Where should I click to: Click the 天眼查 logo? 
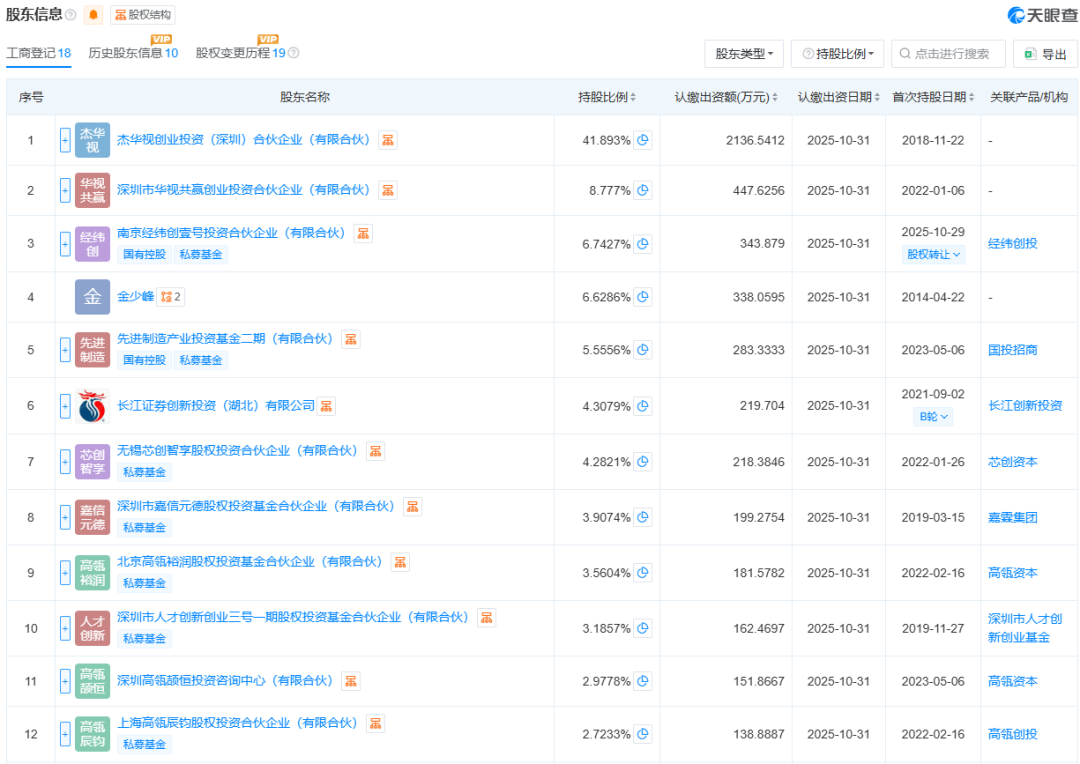tap(1042, 14)
